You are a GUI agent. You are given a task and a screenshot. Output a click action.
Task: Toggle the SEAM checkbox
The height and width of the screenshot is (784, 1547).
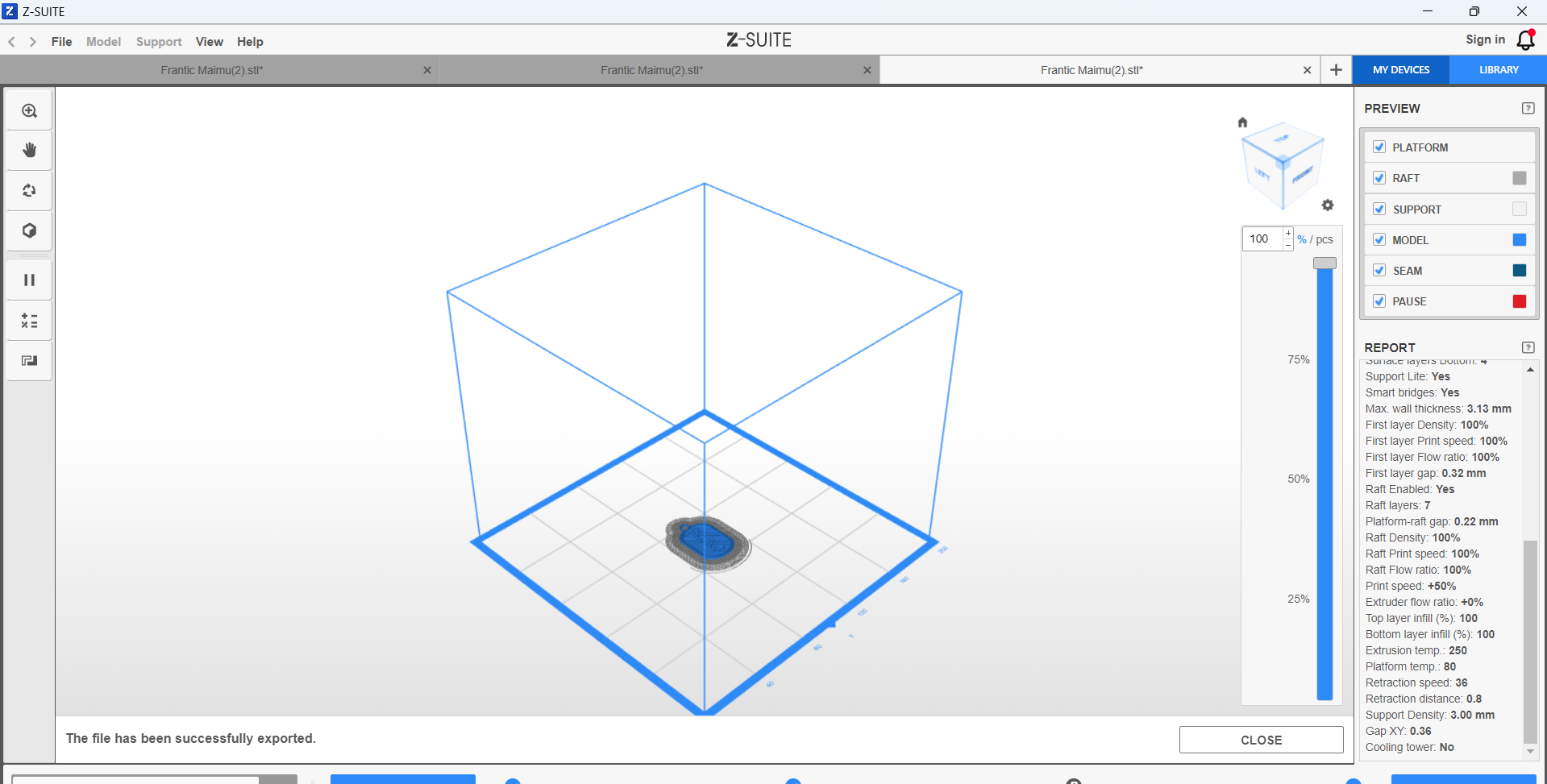pyautogui.click(x=1379, y=270)
